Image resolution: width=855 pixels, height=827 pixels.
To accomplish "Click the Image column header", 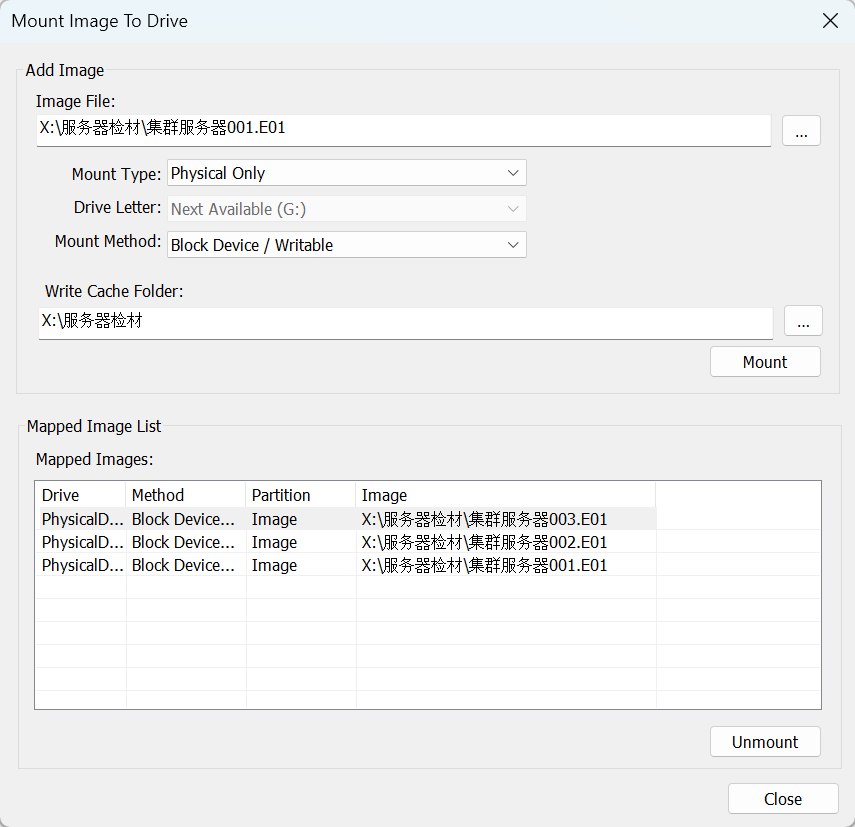I will pos(504,495).
